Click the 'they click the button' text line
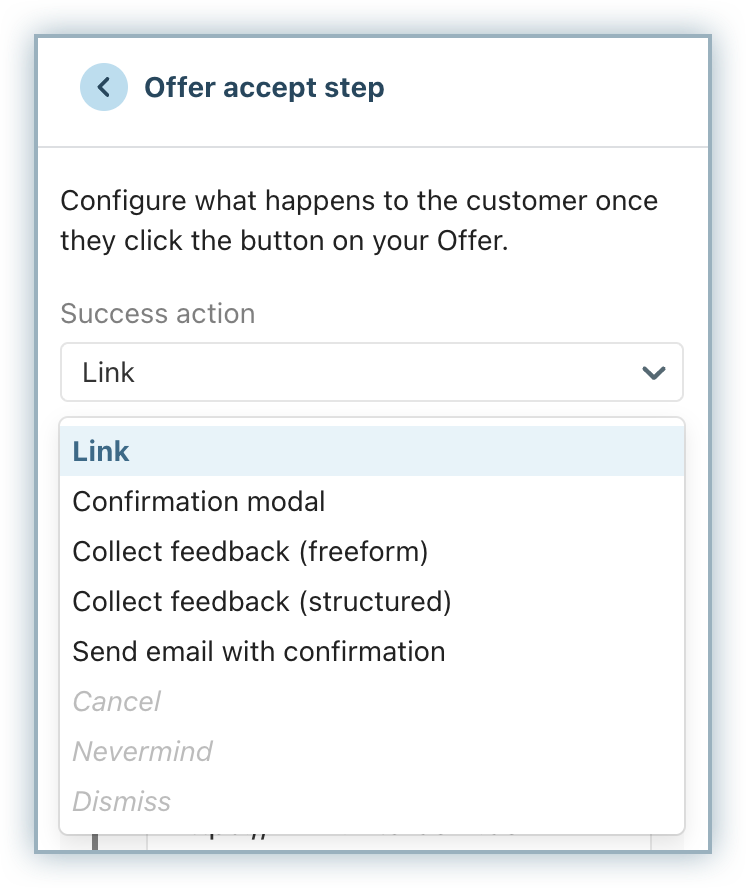 (x=284, y=242)
